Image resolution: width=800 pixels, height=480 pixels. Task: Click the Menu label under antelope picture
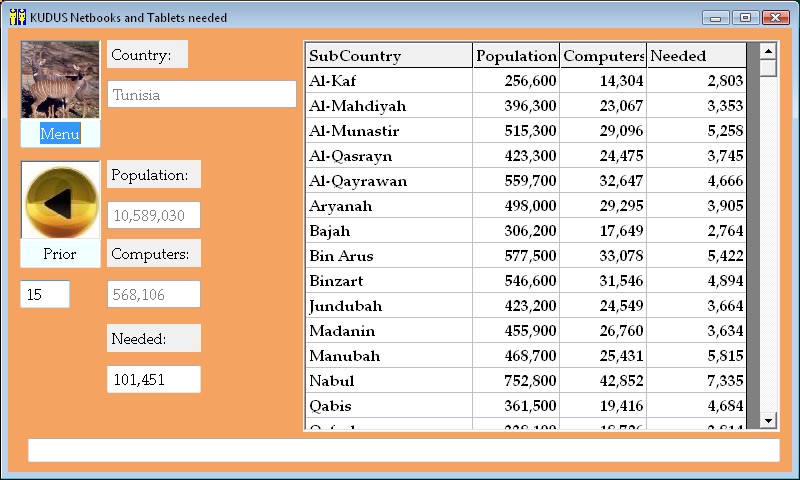(60, 134)
